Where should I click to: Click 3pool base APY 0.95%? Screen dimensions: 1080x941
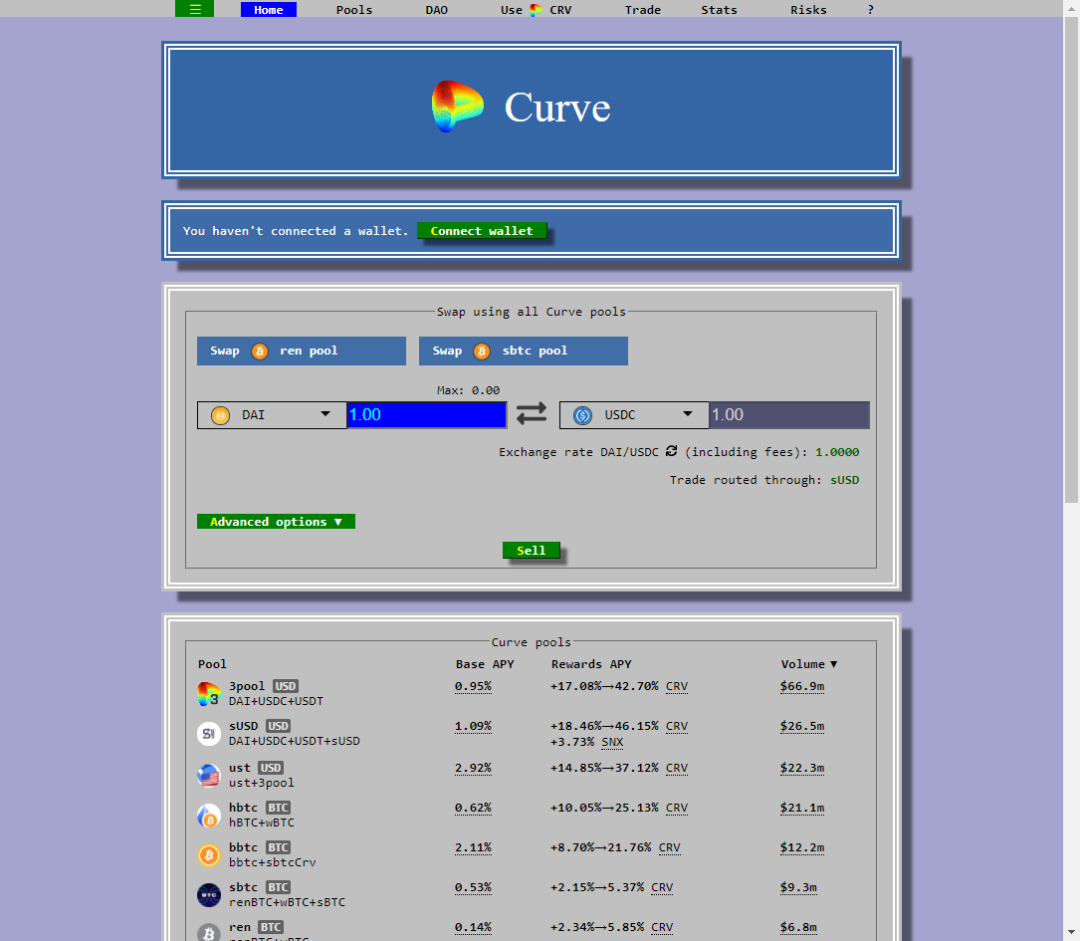coord(473,686)
